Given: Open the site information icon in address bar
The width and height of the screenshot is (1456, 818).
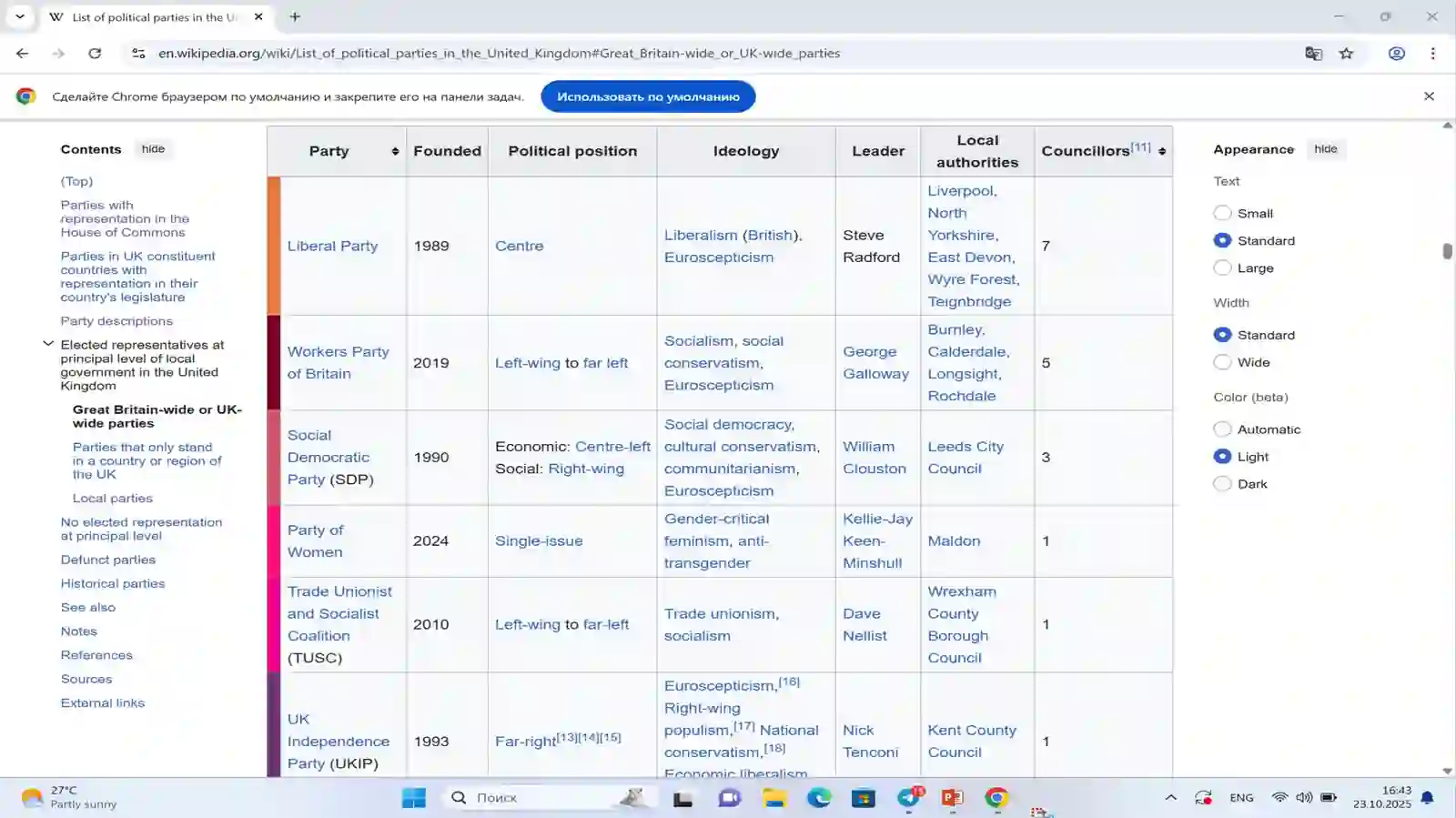Looking at the screenshot, I should [x=138, y=54].
